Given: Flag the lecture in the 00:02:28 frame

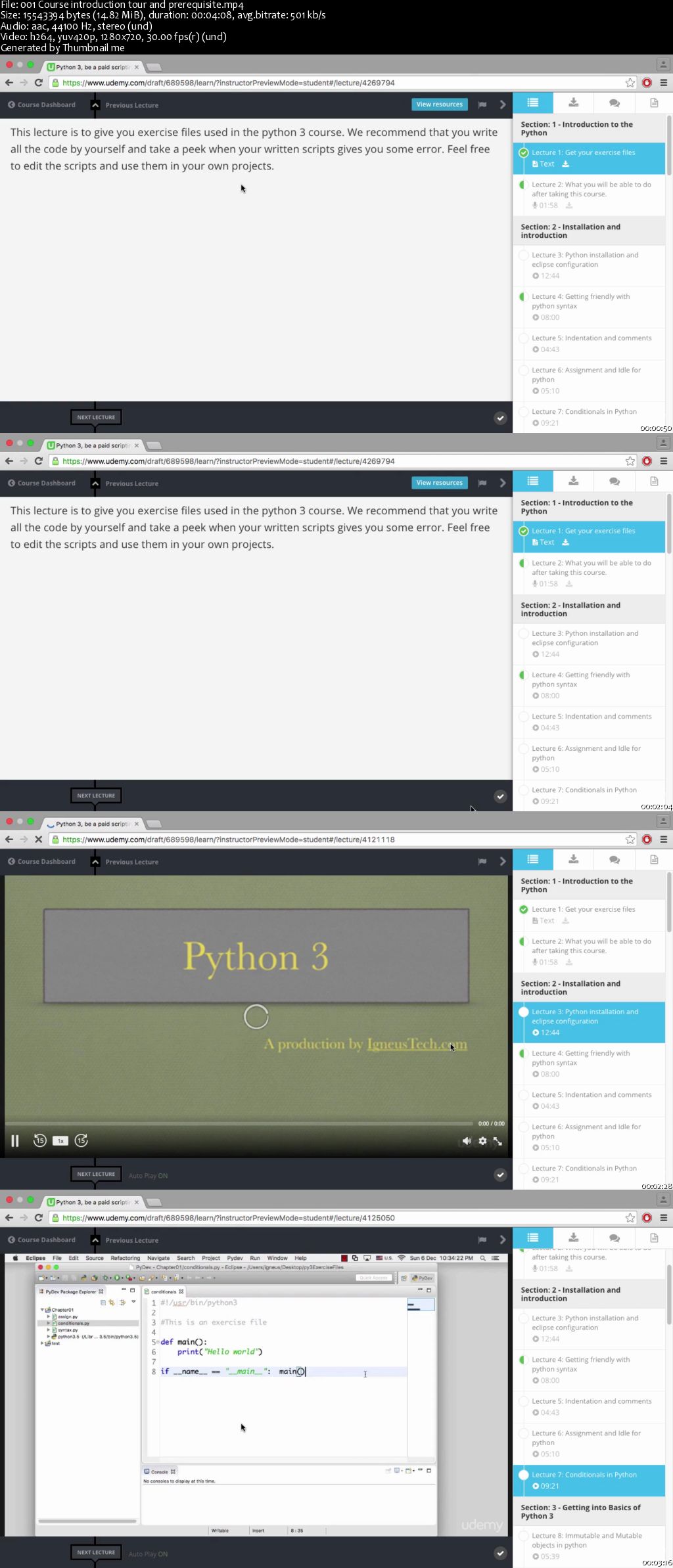Looking at the screenshot, I should [x=482, y=861].
